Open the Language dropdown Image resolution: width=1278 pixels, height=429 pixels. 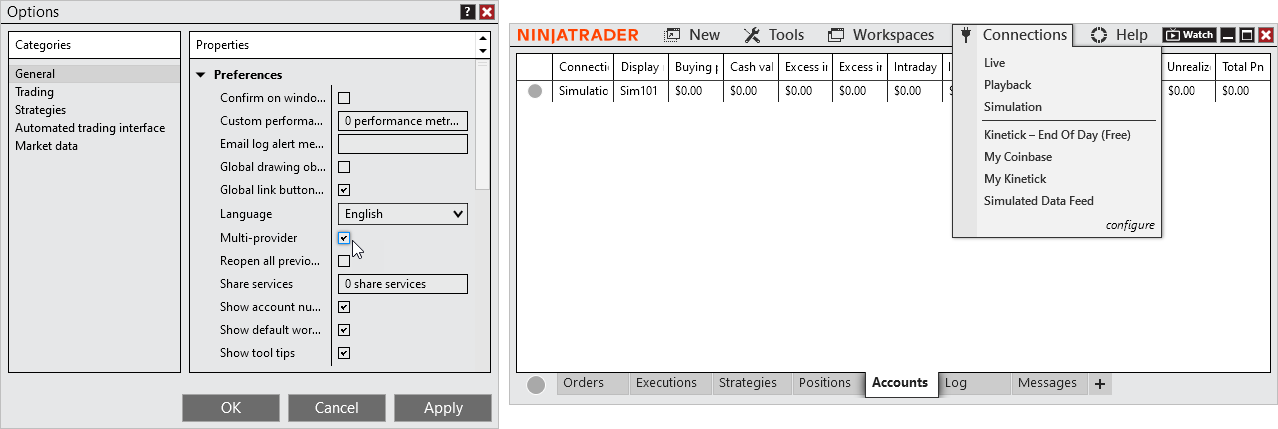pyautogui.click(x=403, y=214)
